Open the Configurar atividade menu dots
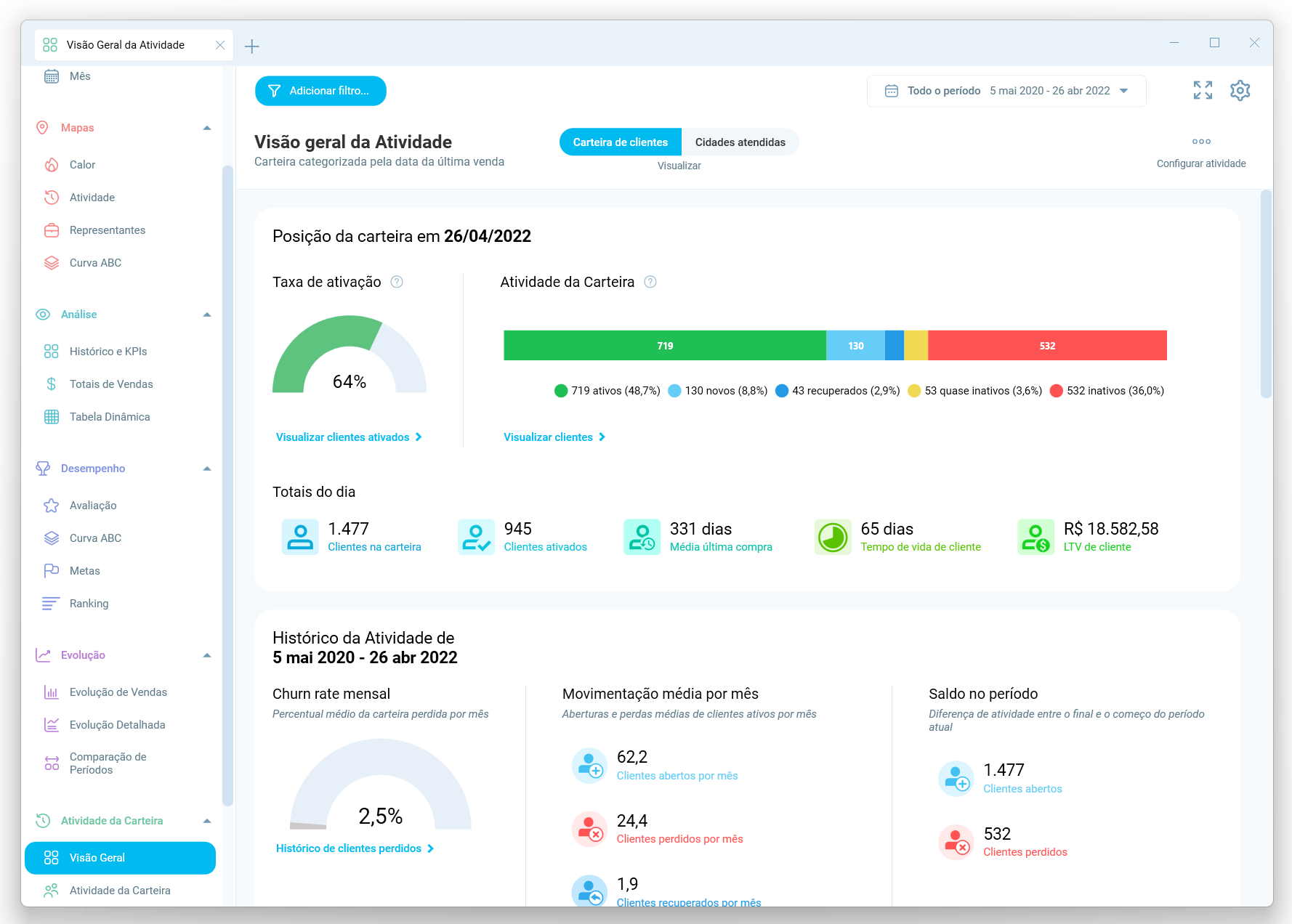This screenshot has width=1292, height=924. pyautogui.click(x=1201, y=141)
